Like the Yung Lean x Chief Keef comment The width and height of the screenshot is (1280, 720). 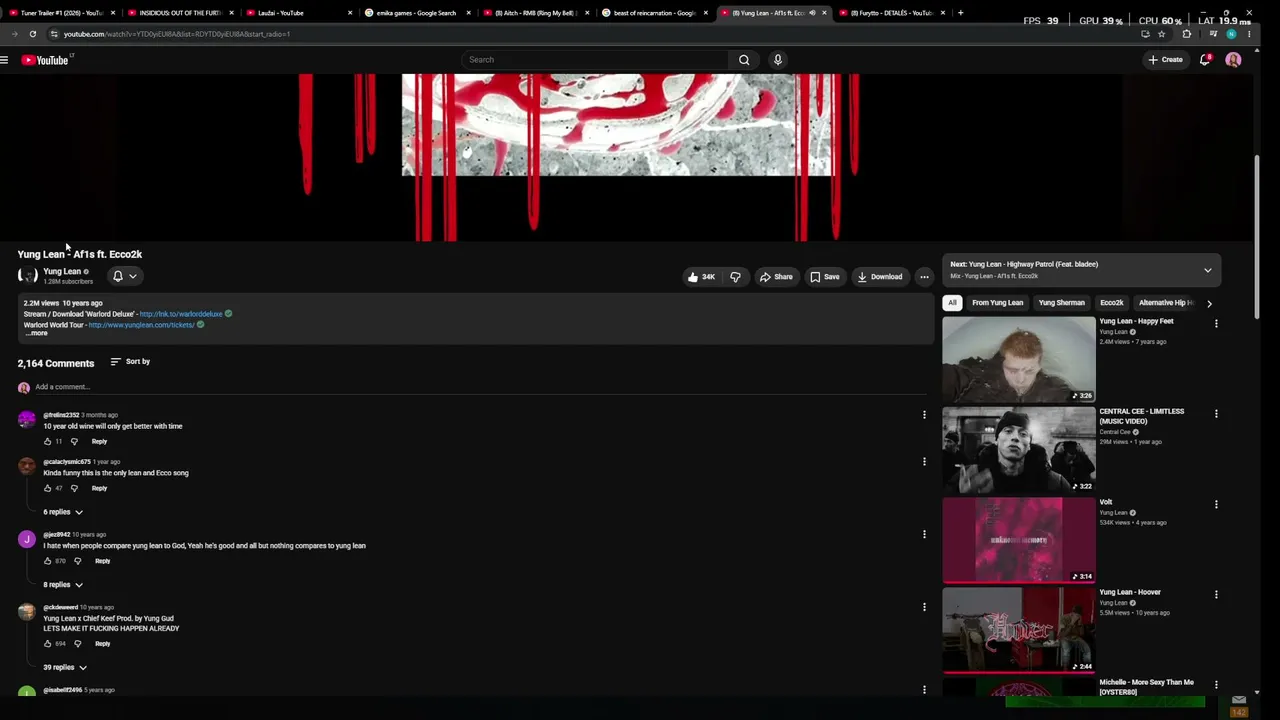(47, 644)
